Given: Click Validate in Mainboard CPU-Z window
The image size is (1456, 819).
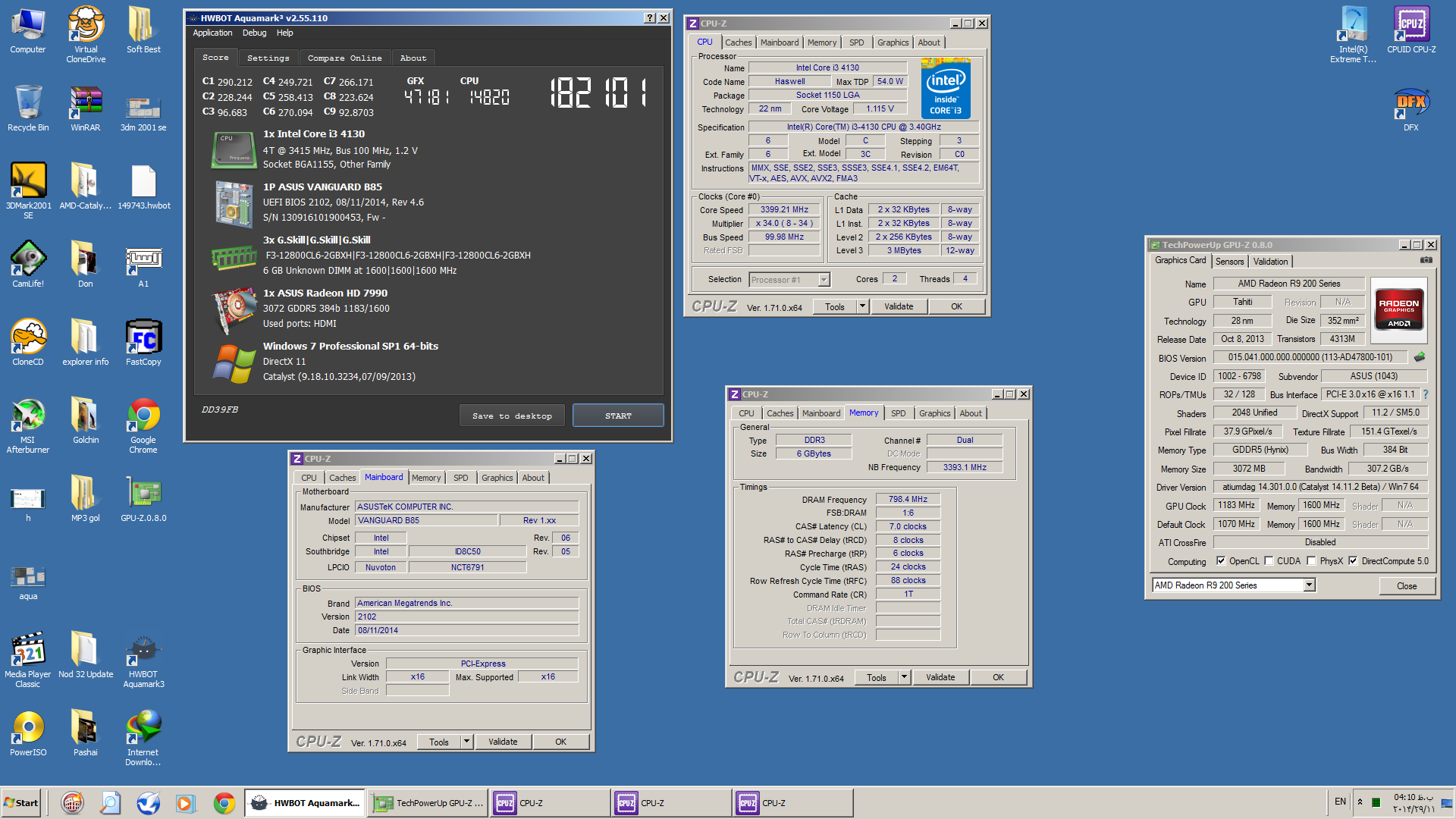Looking at the screenshot, I should click(503, 742).
